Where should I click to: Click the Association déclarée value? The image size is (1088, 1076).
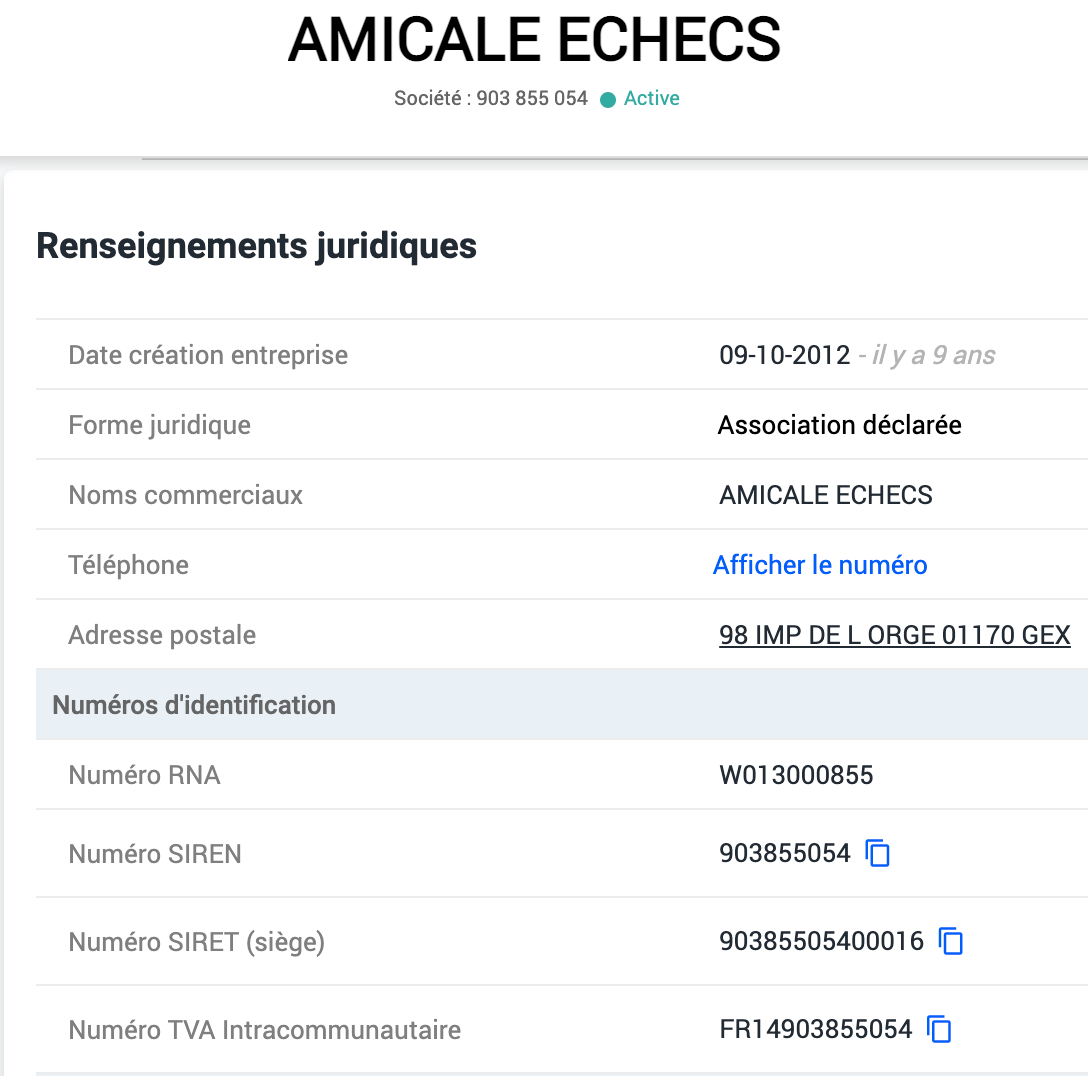(839, 425)
